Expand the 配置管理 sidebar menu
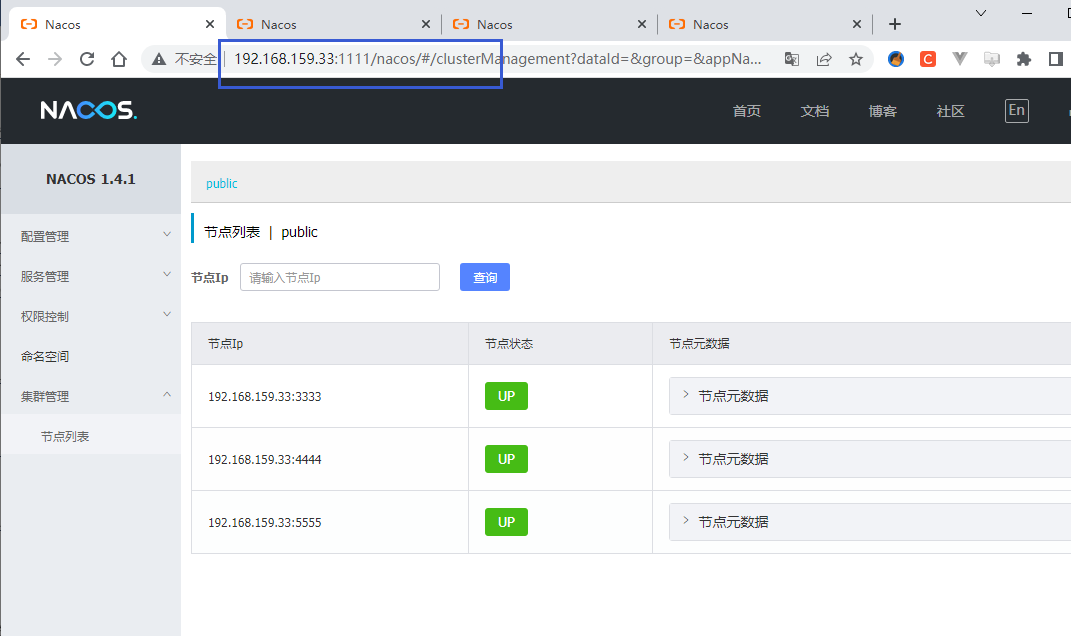Screen dimensions: 1071x636 (x=91, y=236)
